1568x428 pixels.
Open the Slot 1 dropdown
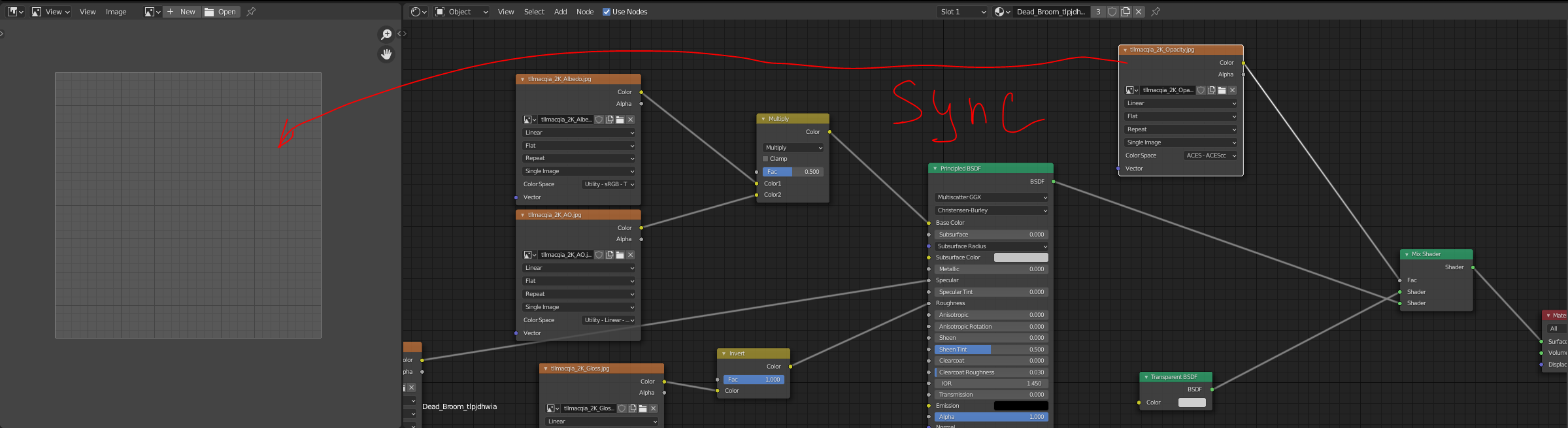[x=963, y=12]
